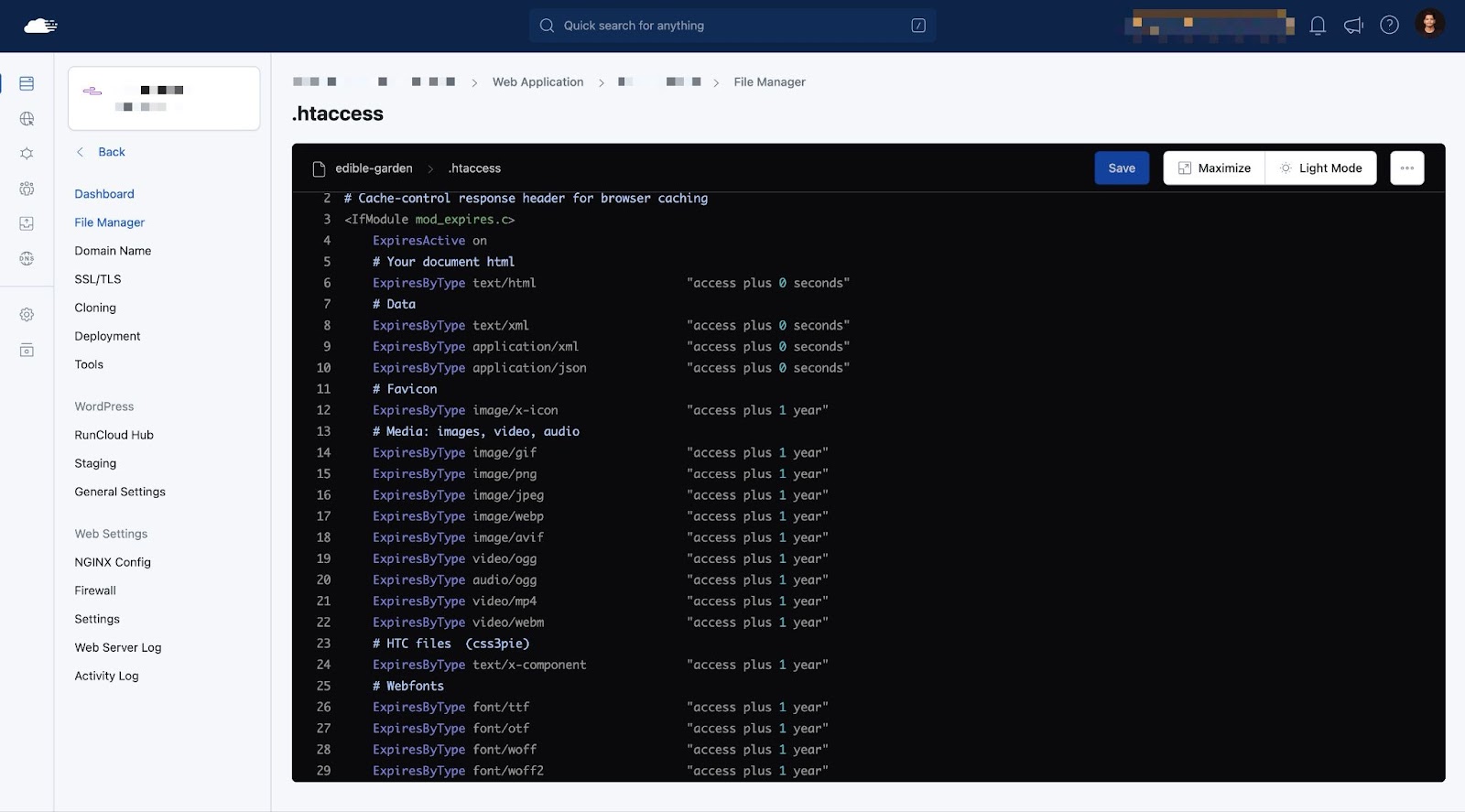Focus the Quick search for anything field
Viewport: 1465px width, 812px height.
click(732, 26)
